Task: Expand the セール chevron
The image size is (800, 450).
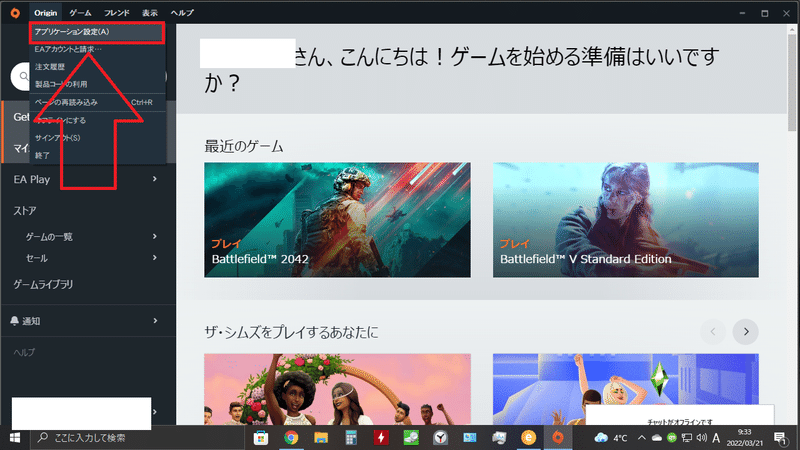Action: pyautogui.click(x=155, y=258)
